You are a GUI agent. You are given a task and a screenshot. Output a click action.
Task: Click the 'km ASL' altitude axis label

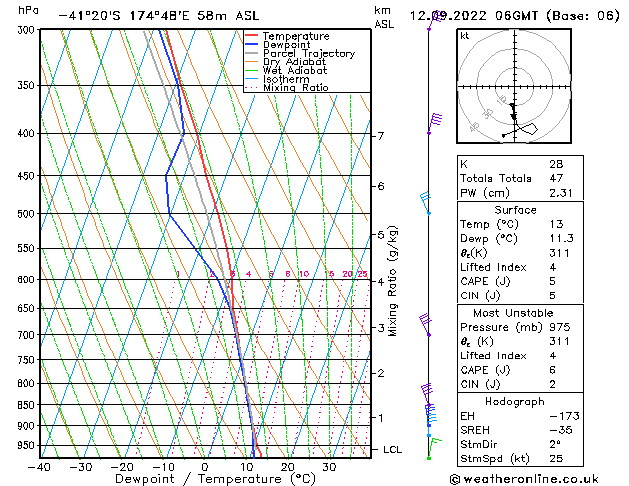(x=384, y=17)
